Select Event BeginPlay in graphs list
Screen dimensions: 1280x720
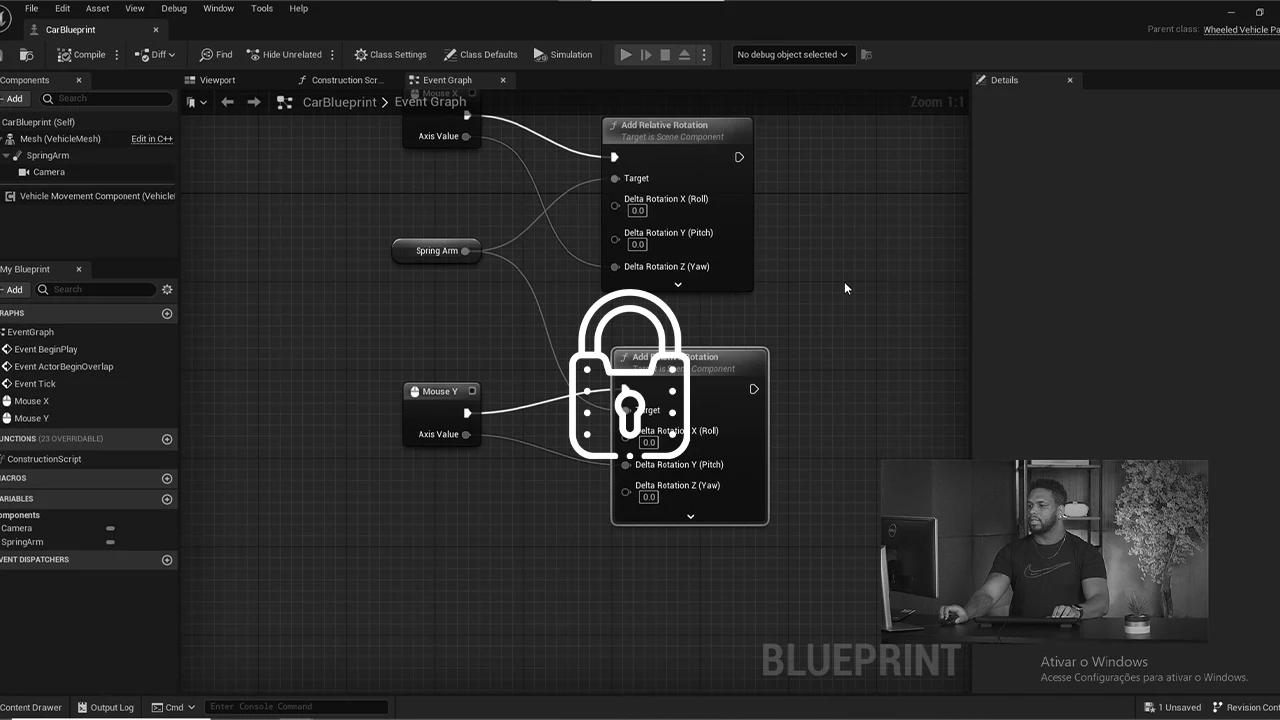(45, 349)
